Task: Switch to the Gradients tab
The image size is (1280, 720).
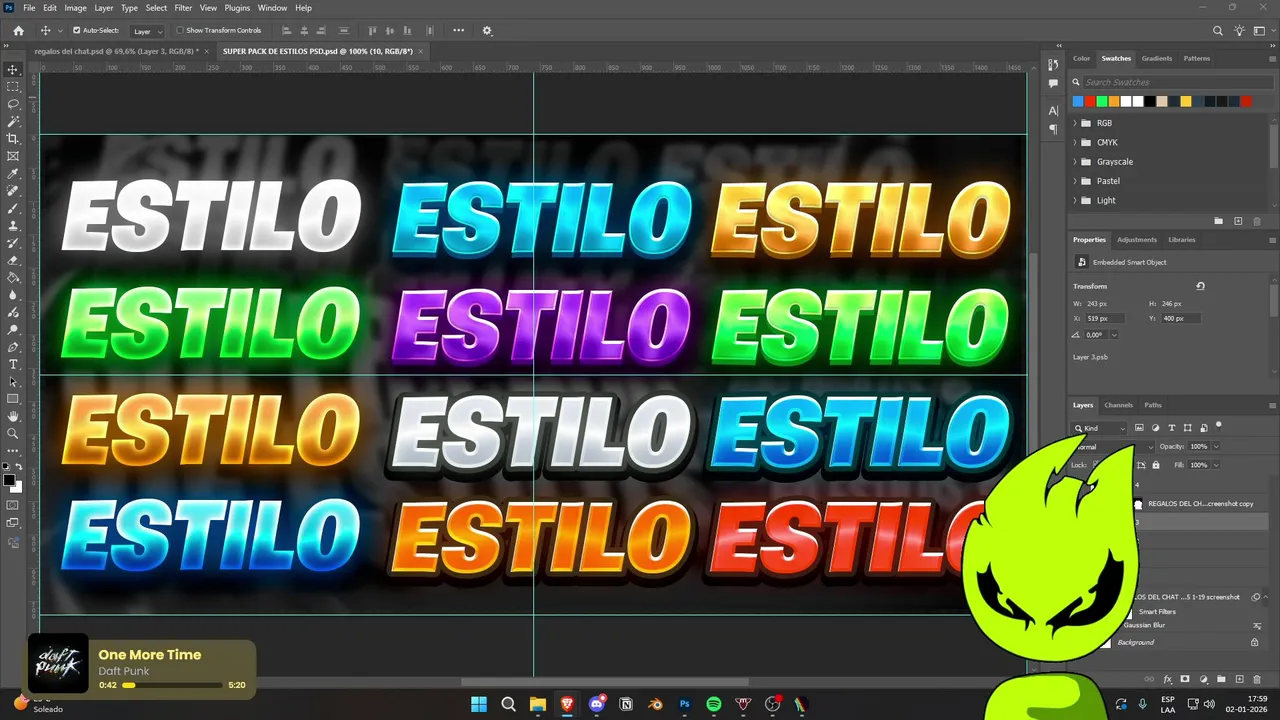Action: tap(1157, 58)
